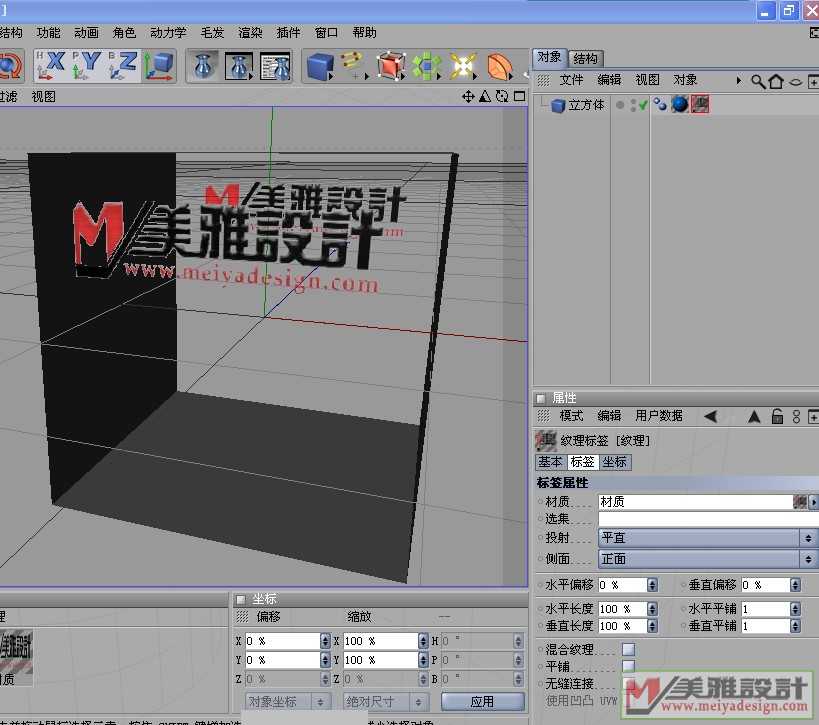819x725 pixels.
Task: Select the material thumbnail in the material panel
Action: (16, 651)
